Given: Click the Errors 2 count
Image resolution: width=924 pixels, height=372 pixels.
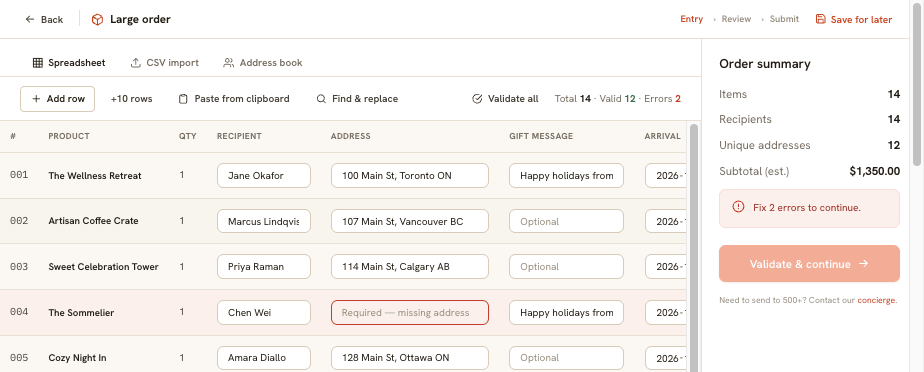Looking at the screenshot, I should click(662, 99).
